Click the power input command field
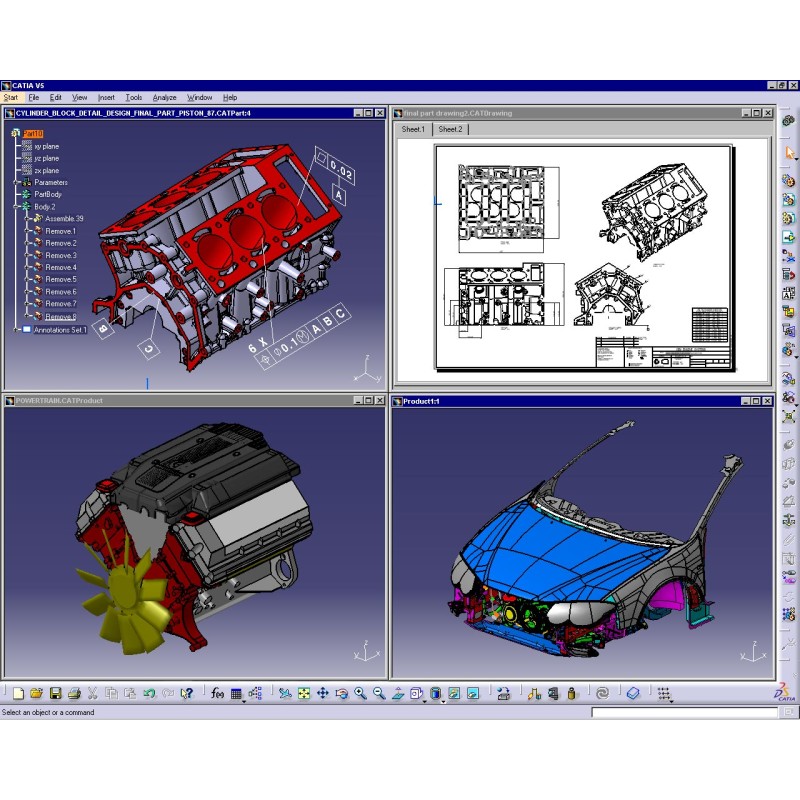Viewport: 800px width, 800px height. tap(685, 712)
